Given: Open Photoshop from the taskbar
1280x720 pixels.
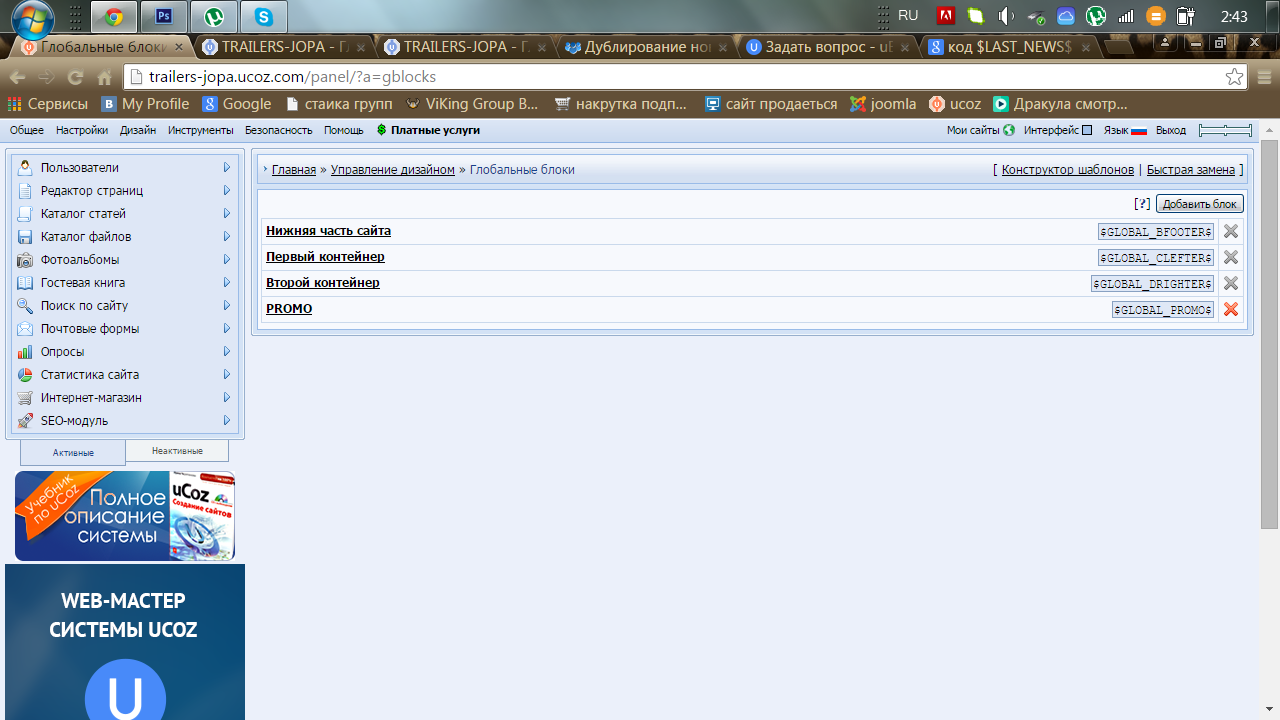Looking at the screenshot, I should tap(164, 16).
